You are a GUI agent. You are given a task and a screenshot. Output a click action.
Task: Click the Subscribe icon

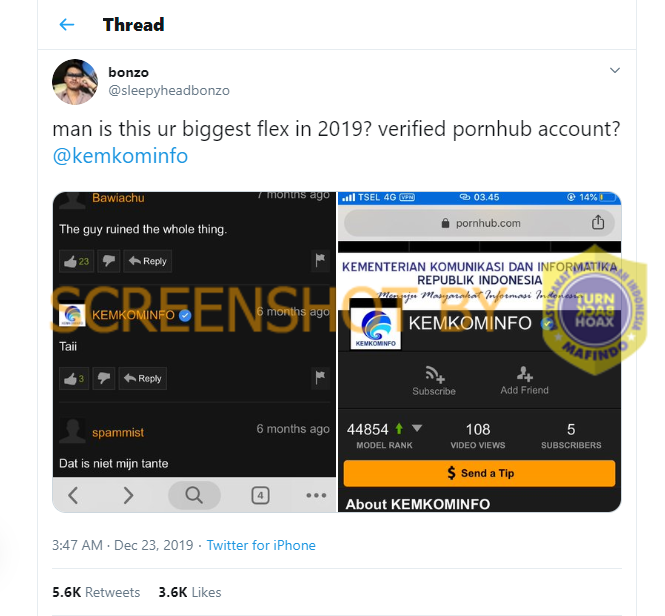pos(434,379)
